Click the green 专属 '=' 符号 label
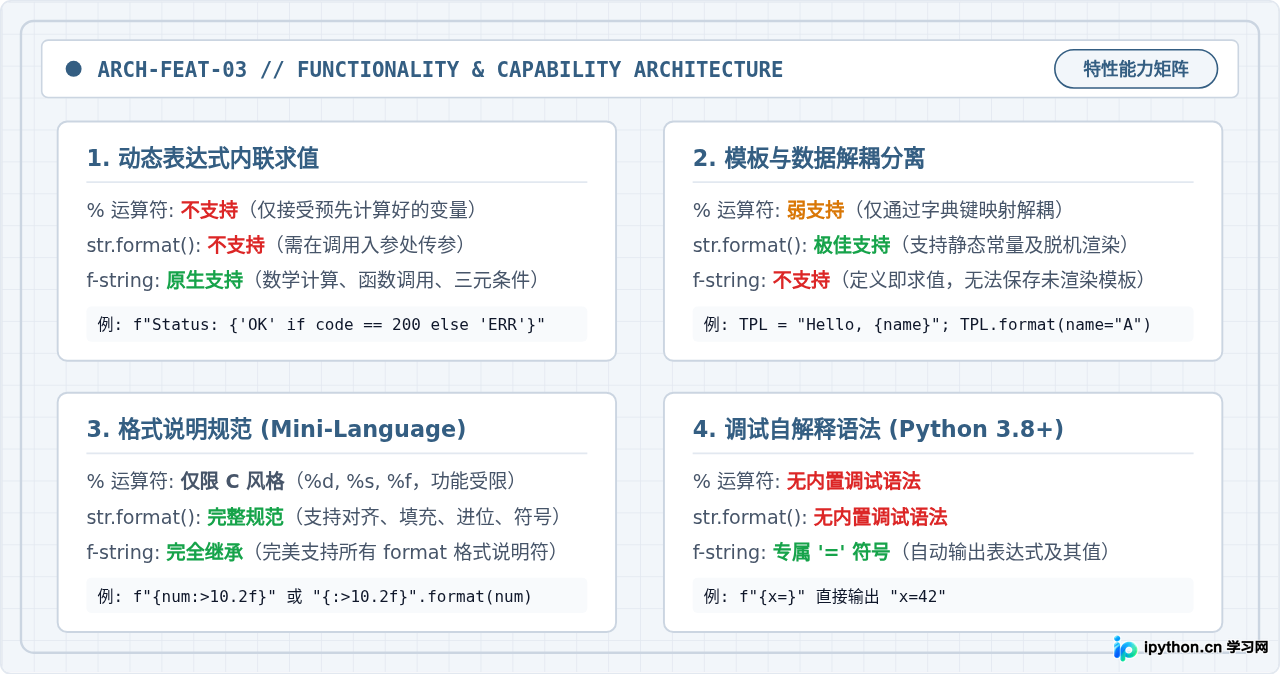 pos(831,552)
